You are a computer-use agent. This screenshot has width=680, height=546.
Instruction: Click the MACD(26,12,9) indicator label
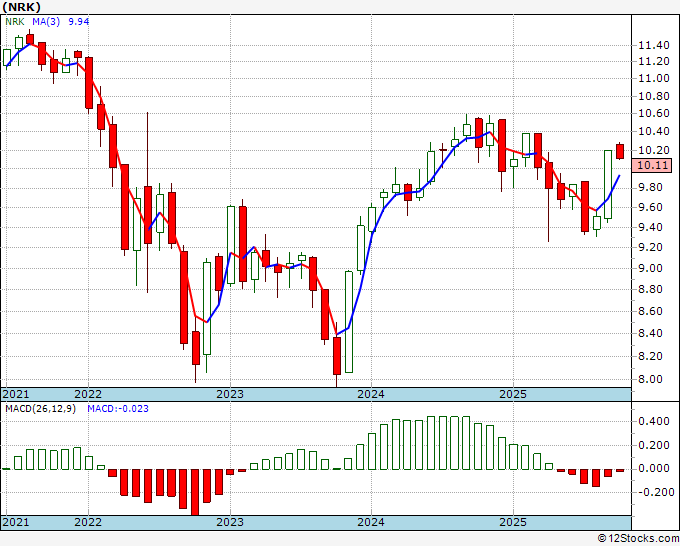coord(40,409)
